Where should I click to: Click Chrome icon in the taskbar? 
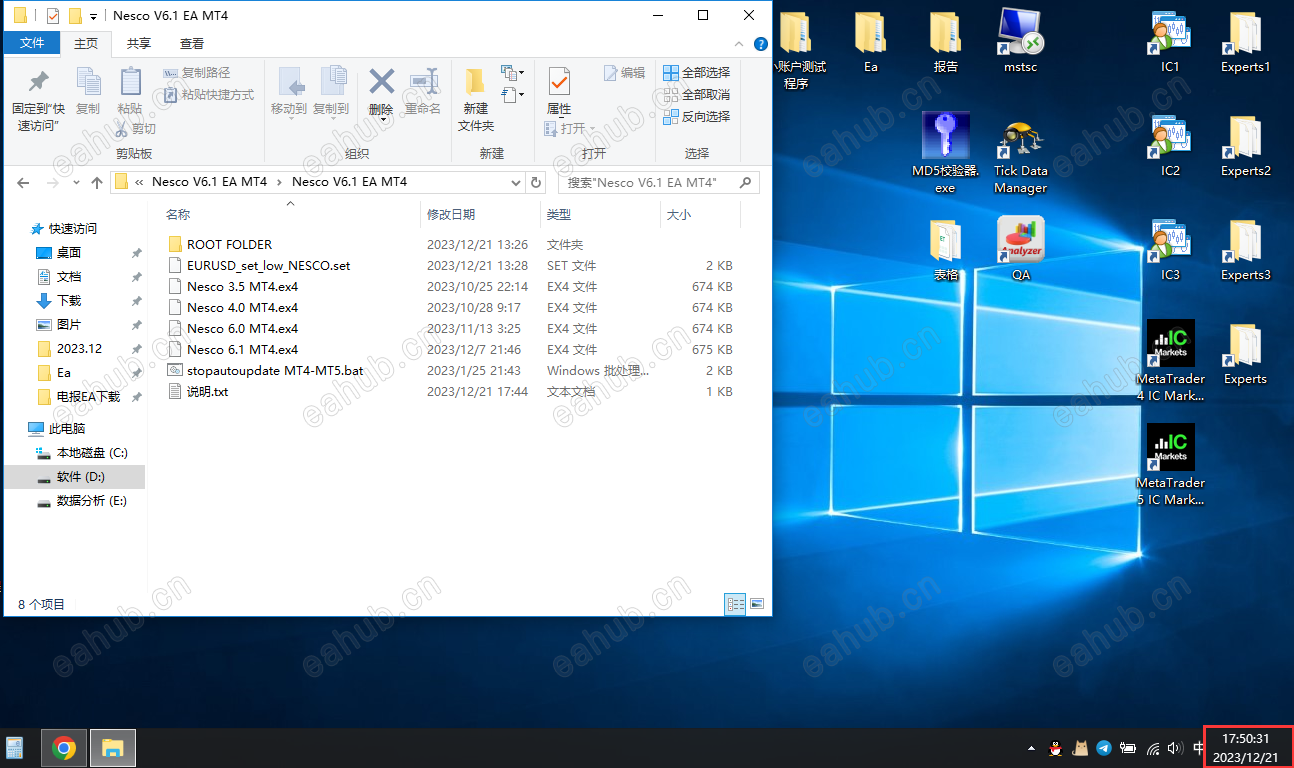pos(64,747)
